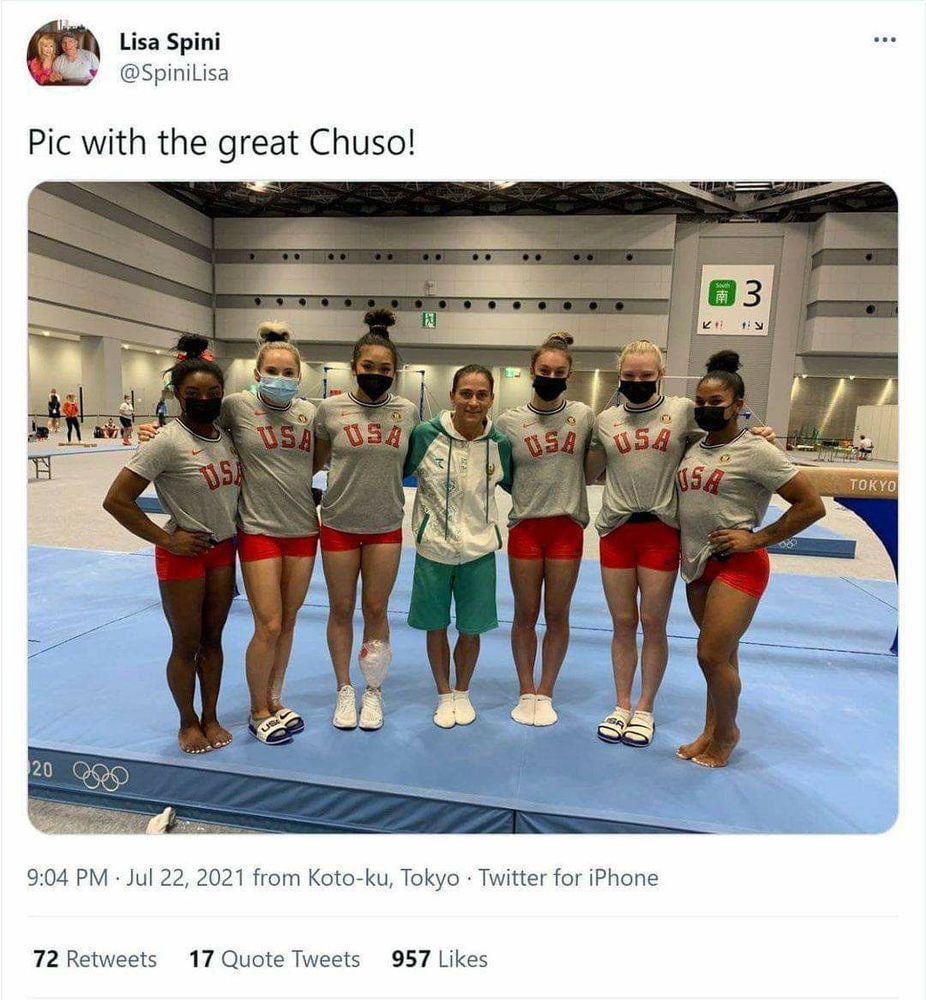View the 17 Quote Tweets list
The height and width of the screenshot is (1000, 926).
tap(275, 959)
